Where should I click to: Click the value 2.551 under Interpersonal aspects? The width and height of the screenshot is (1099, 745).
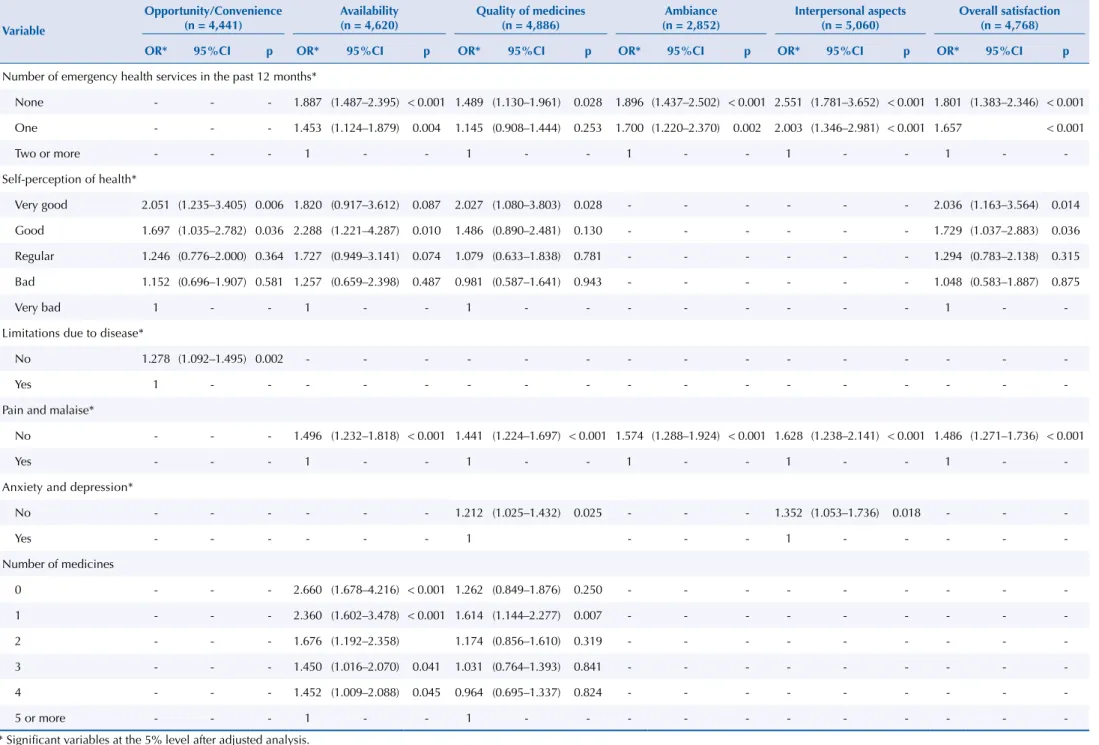[789, 102]
